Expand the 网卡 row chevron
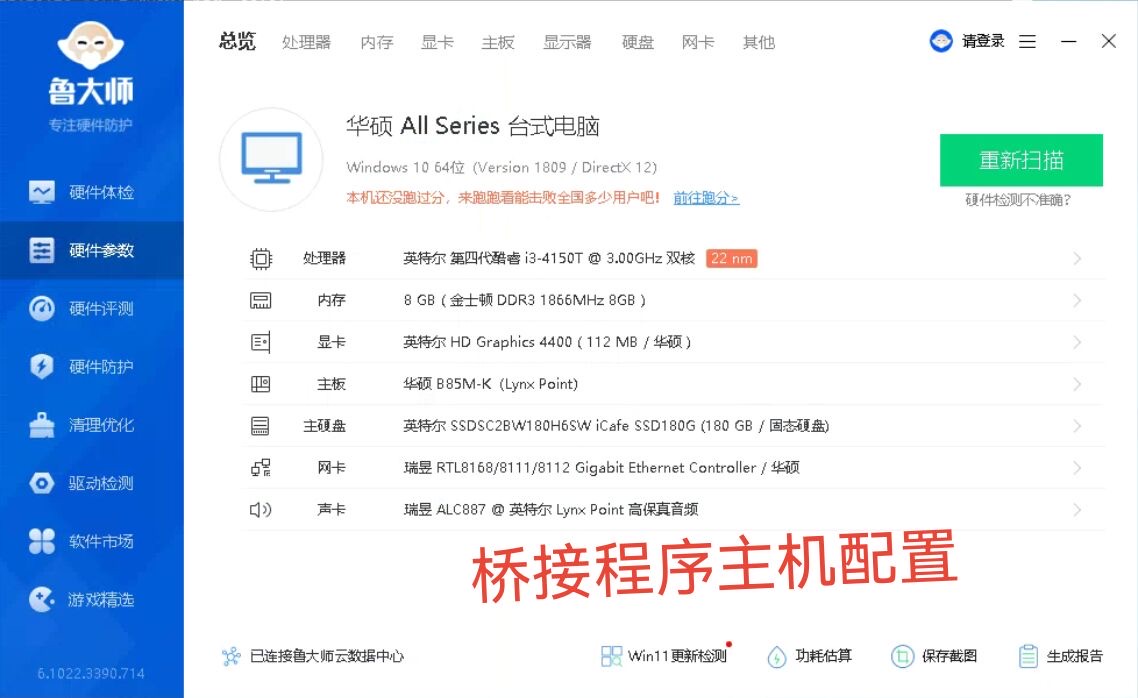 point(1077,467)
